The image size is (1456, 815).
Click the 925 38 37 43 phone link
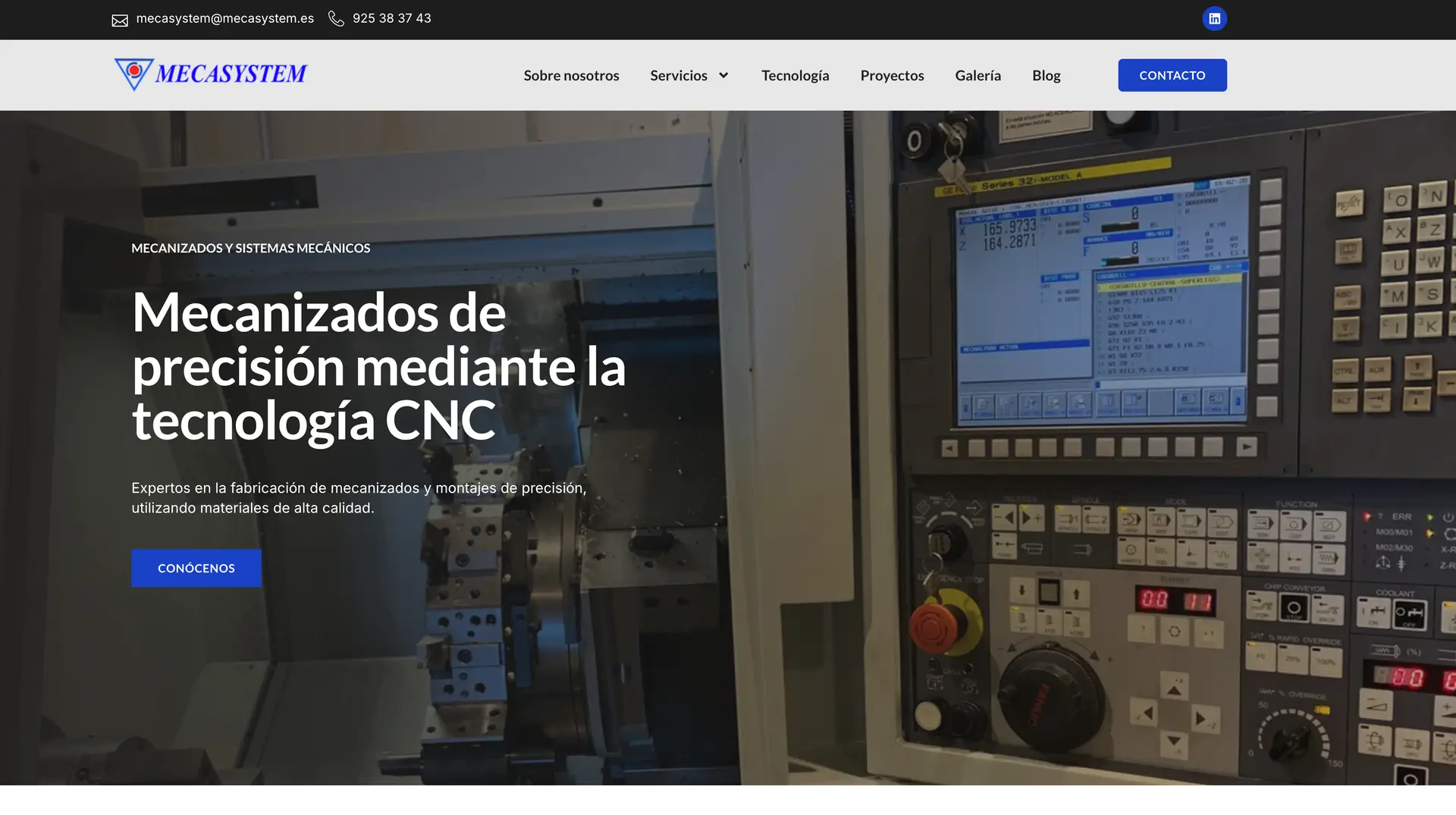[392, 18]
